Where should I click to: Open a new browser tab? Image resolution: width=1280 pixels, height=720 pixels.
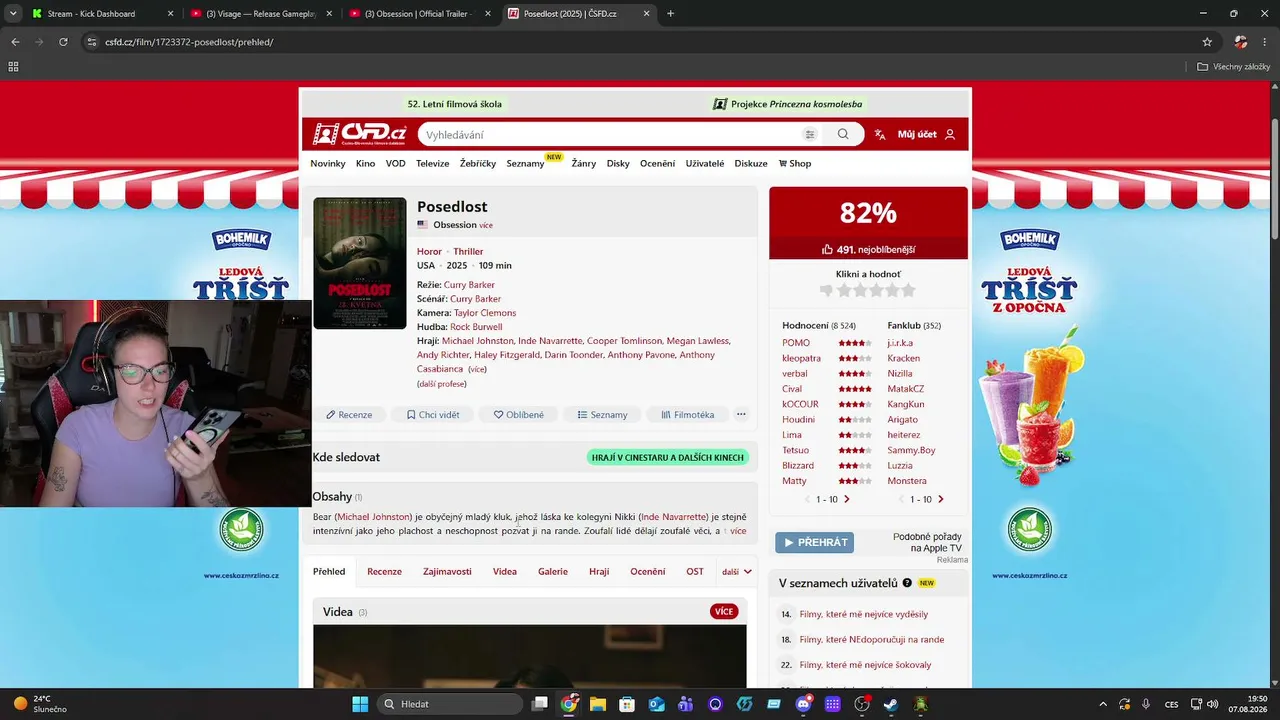click(x=670, y=14)
